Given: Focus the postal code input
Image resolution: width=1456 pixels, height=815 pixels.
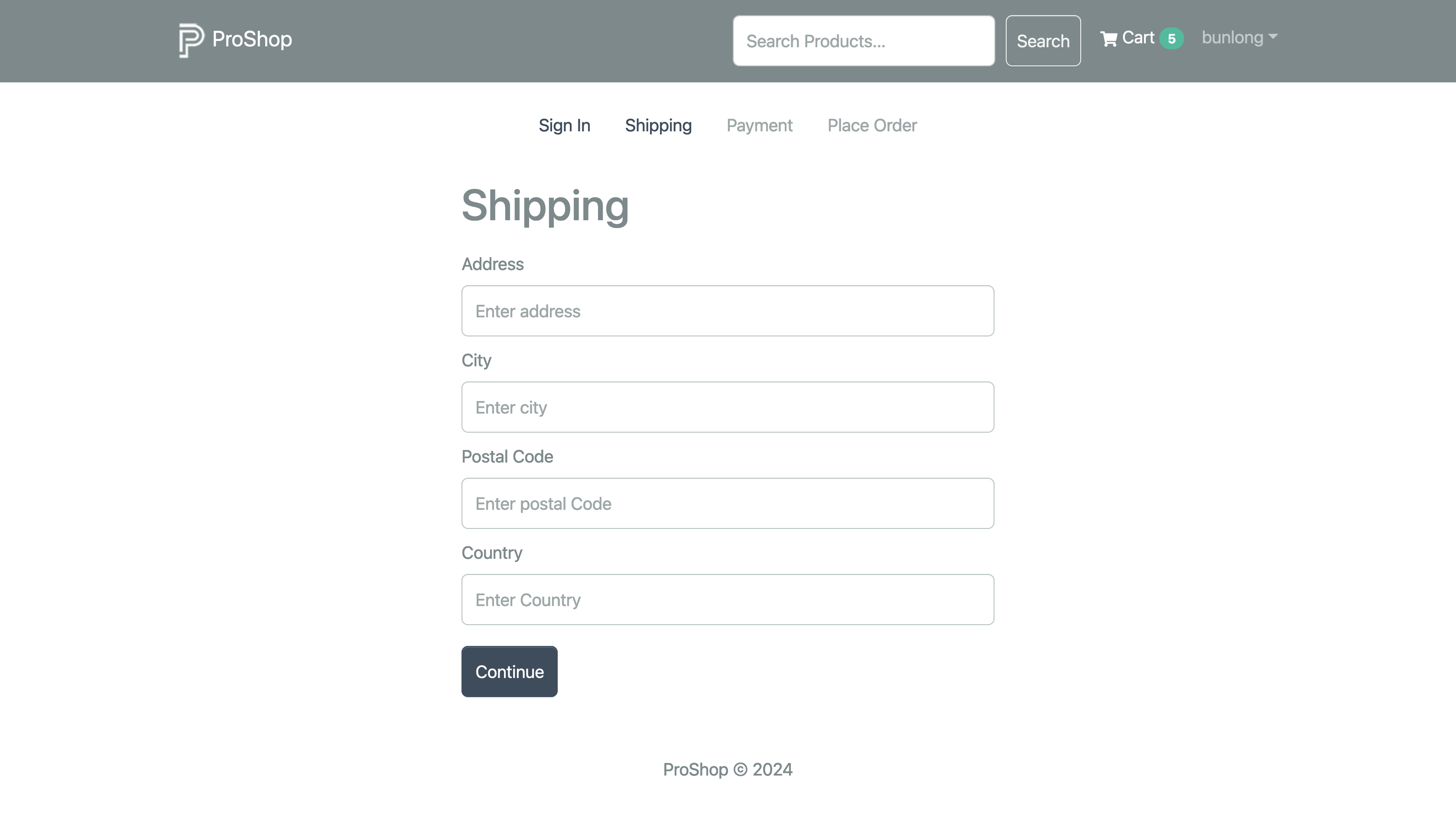Looking at the screenshot, I should [x=728, y=503].
